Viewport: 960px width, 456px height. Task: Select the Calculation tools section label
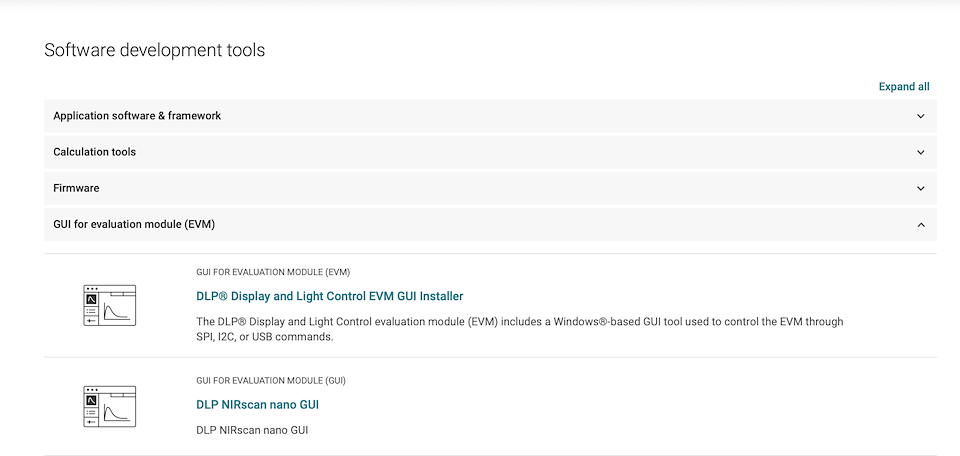coord(94,152)
